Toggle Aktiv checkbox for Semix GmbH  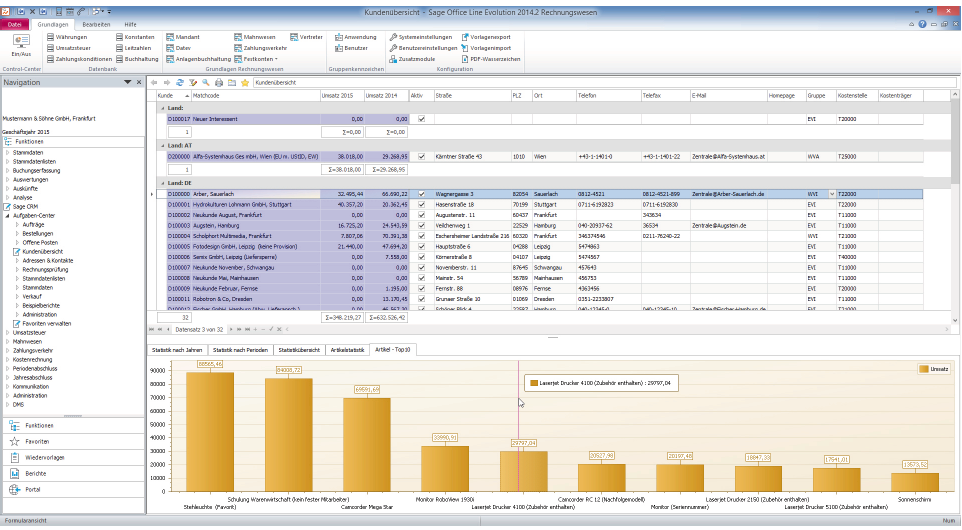click(x=421, y=257)
